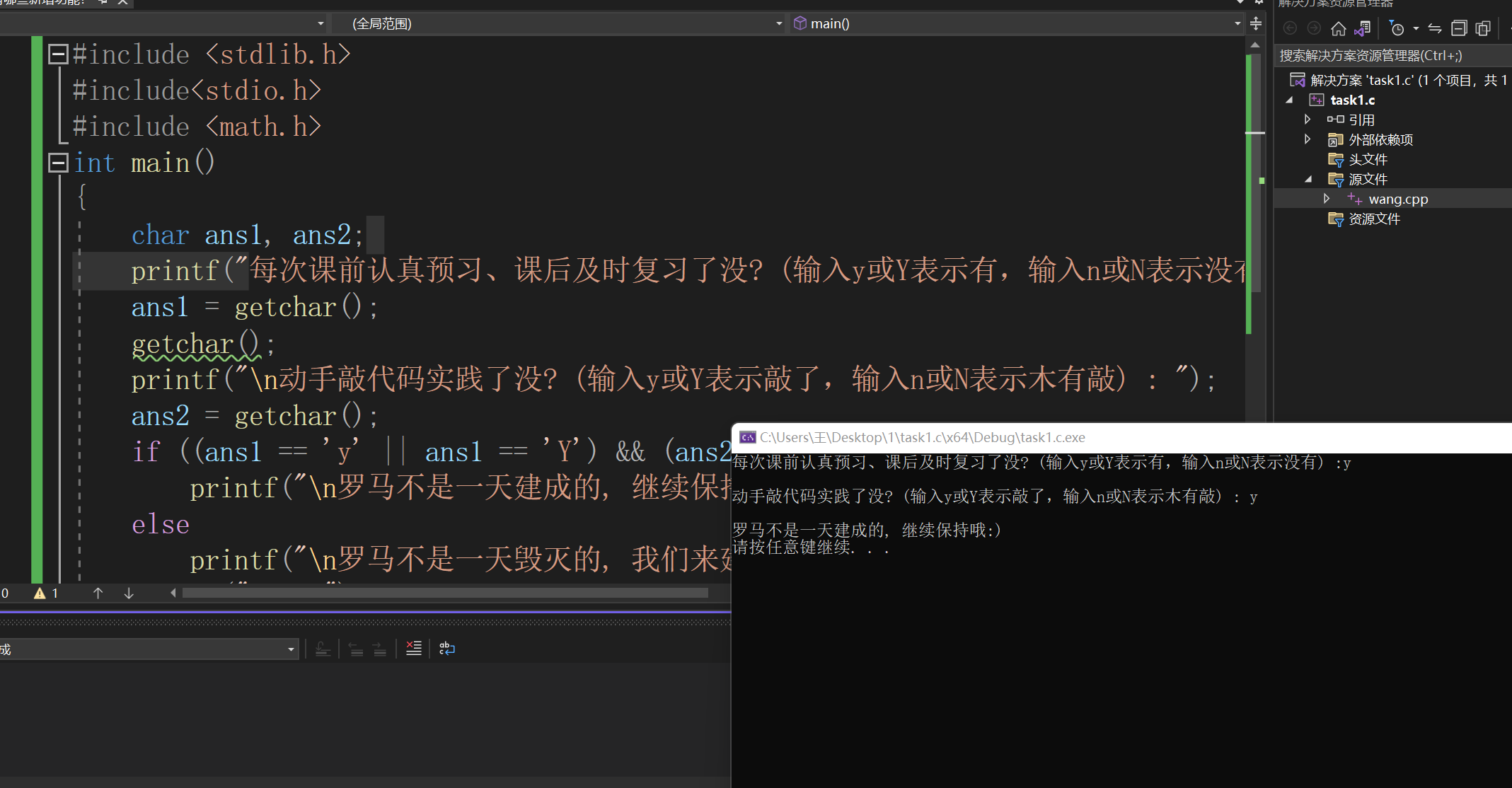1512x788 pixels.
Task: Collapse all nodes in Solution Explorer
Action: (1459, 28)
